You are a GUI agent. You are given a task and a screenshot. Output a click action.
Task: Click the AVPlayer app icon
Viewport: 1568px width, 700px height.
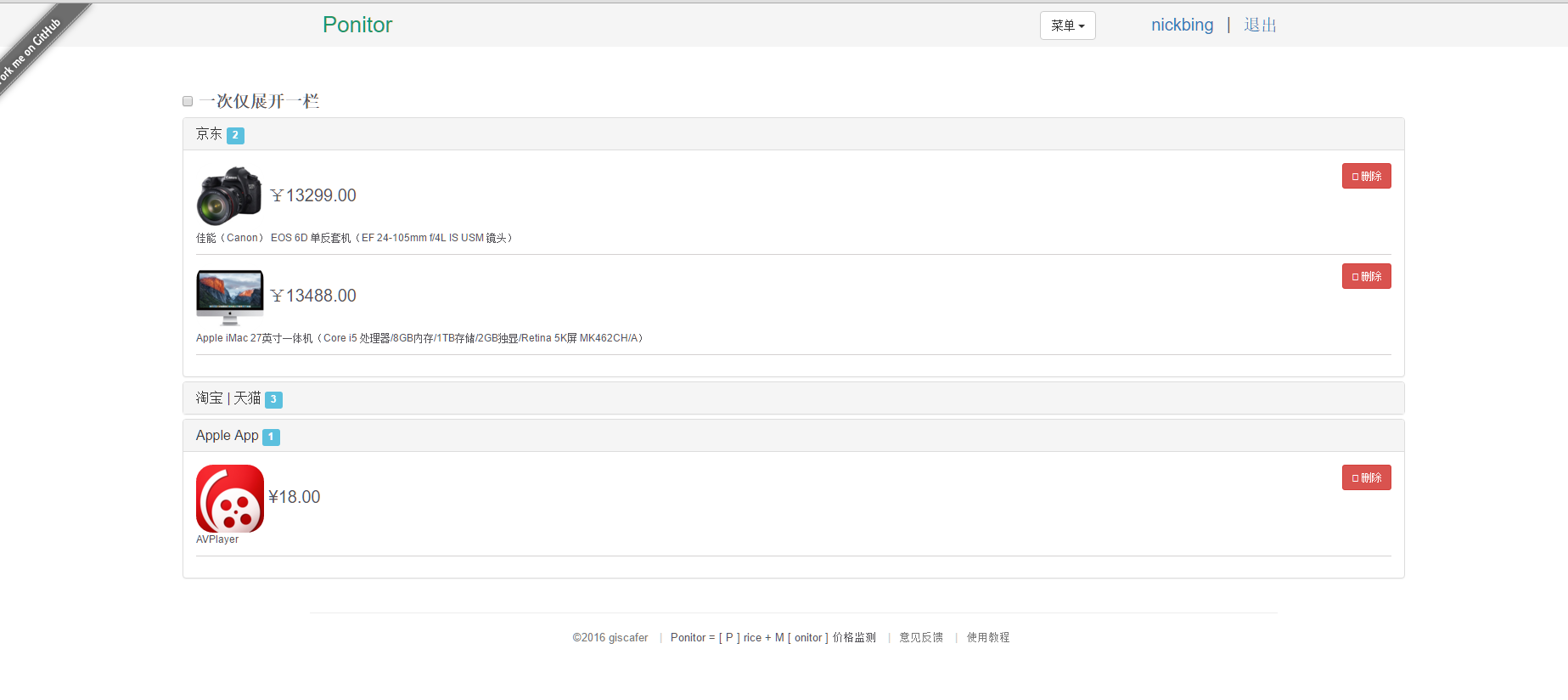(x=230, y=499)
